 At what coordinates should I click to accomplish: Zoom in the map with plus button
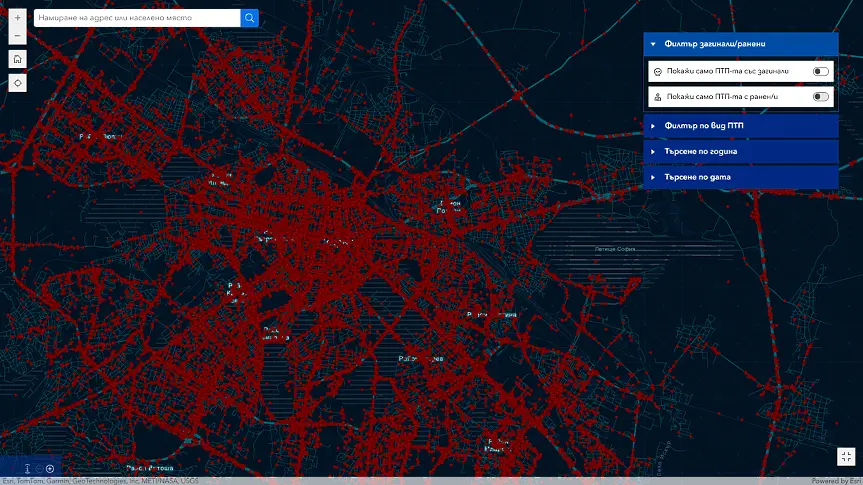pos(17,18)
